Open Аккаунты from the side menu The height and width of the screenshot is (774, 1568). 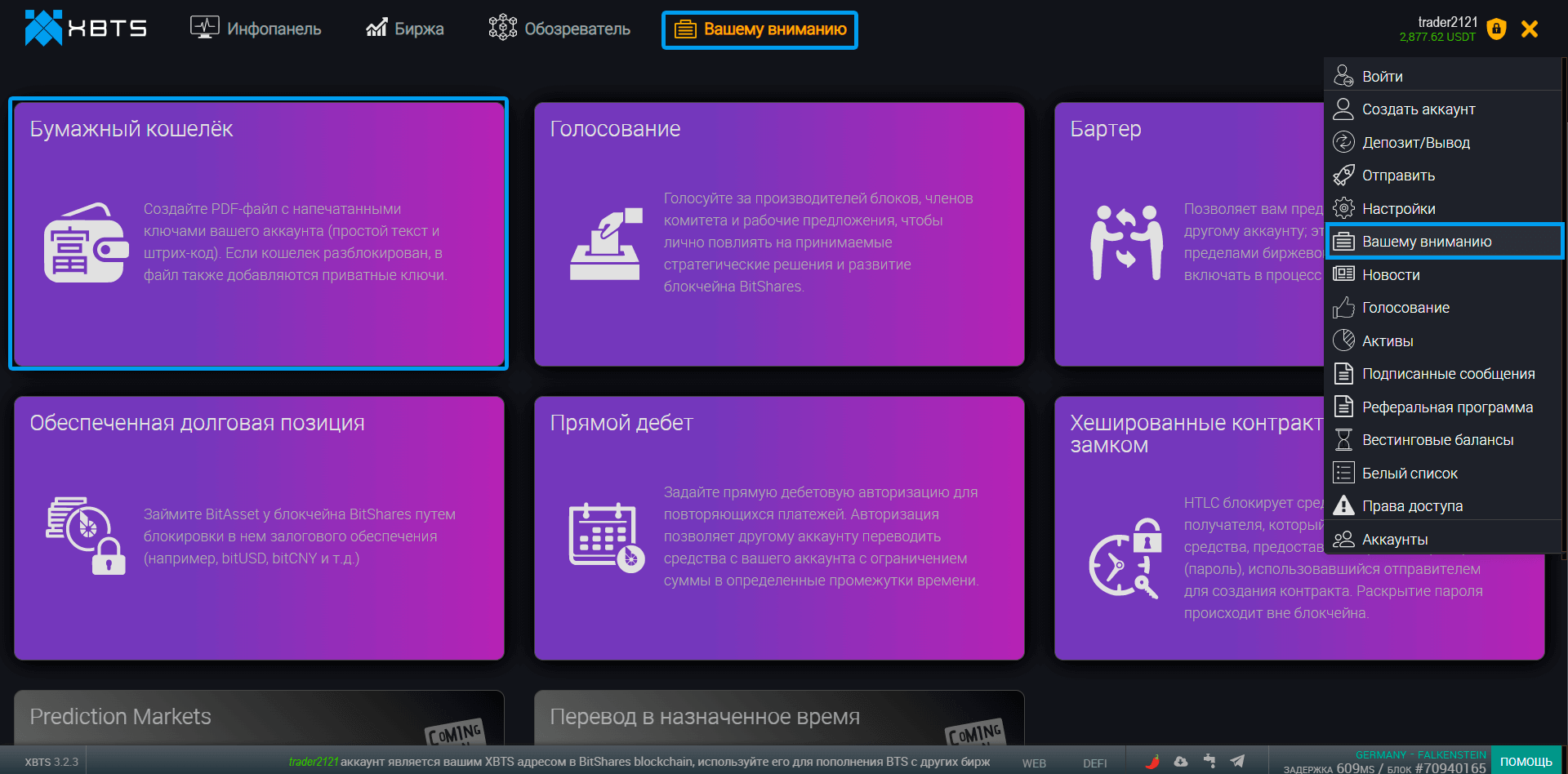click(1396, 539)
